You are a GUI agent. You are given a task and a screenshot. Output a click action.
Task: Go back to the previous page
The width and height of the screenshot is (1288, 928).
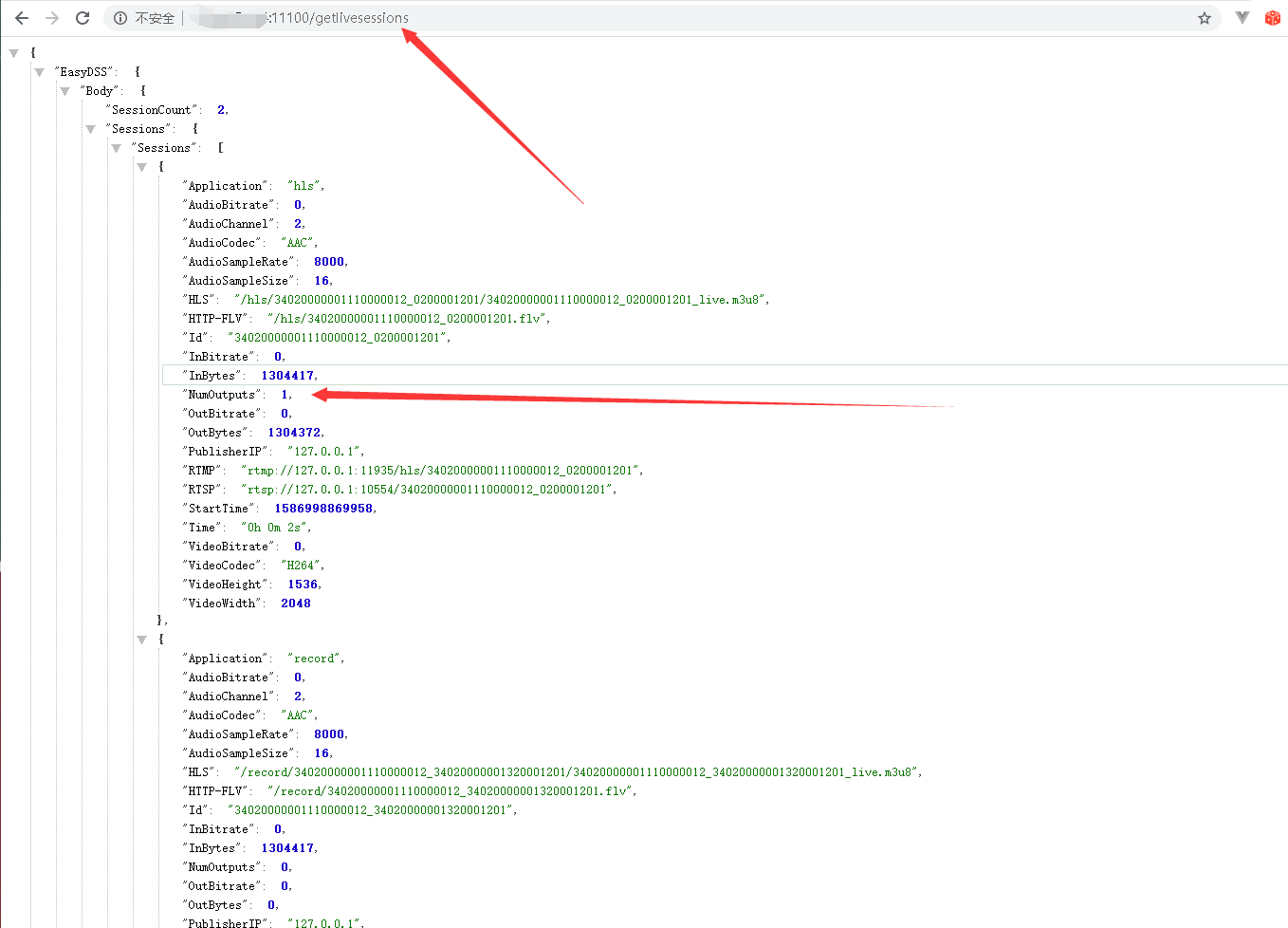(22, 18)
